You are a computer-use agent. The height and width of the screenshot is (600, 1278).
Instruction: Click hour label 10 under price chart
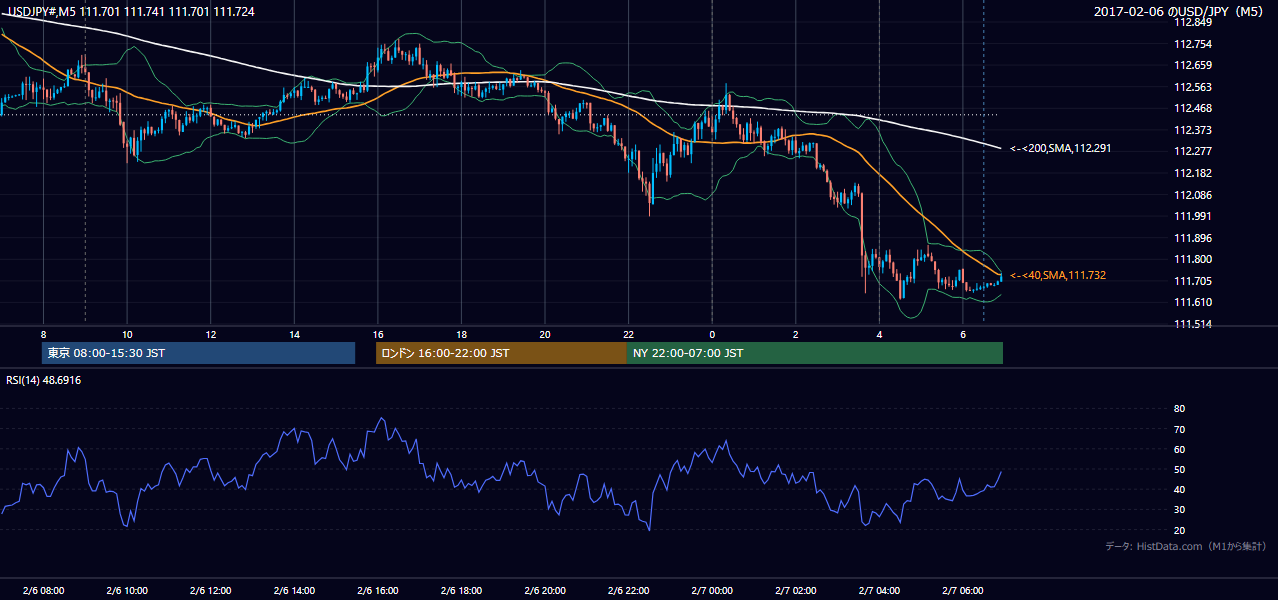pos(127,334)
